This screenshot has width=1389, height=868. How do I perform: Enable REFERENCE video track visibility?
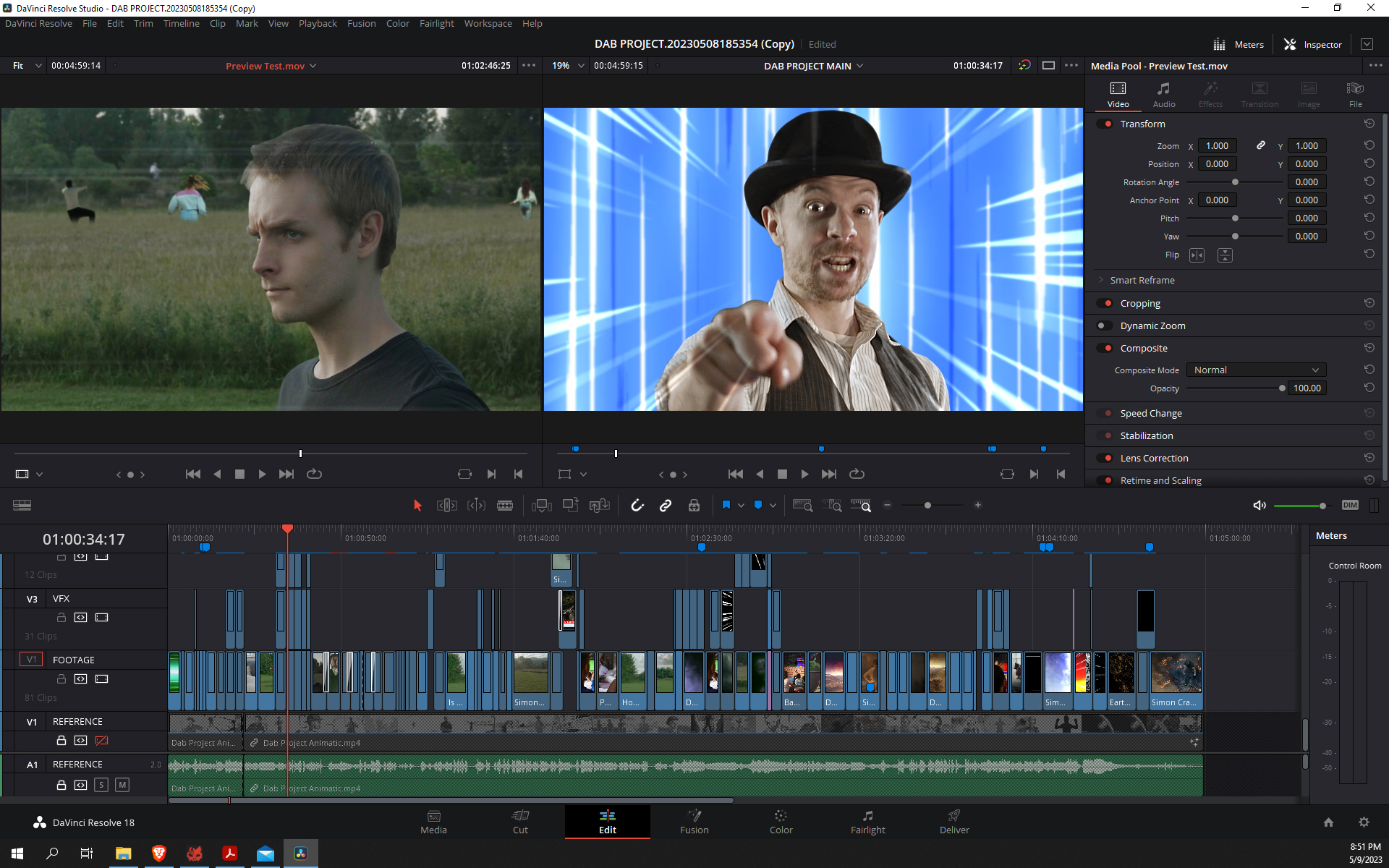point(101,741)
